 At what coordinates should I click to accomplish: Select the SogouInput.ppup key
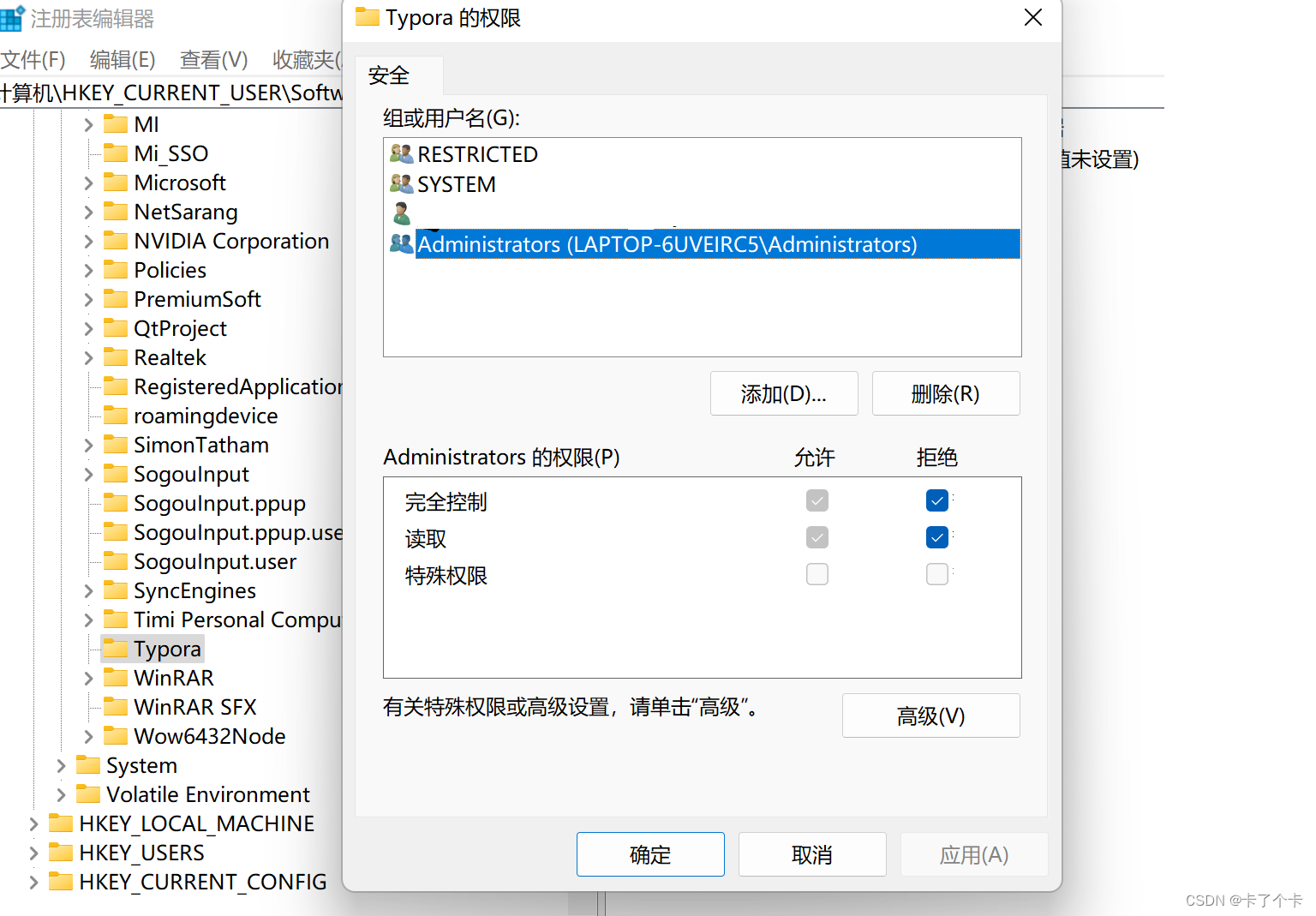pos(219,503)
